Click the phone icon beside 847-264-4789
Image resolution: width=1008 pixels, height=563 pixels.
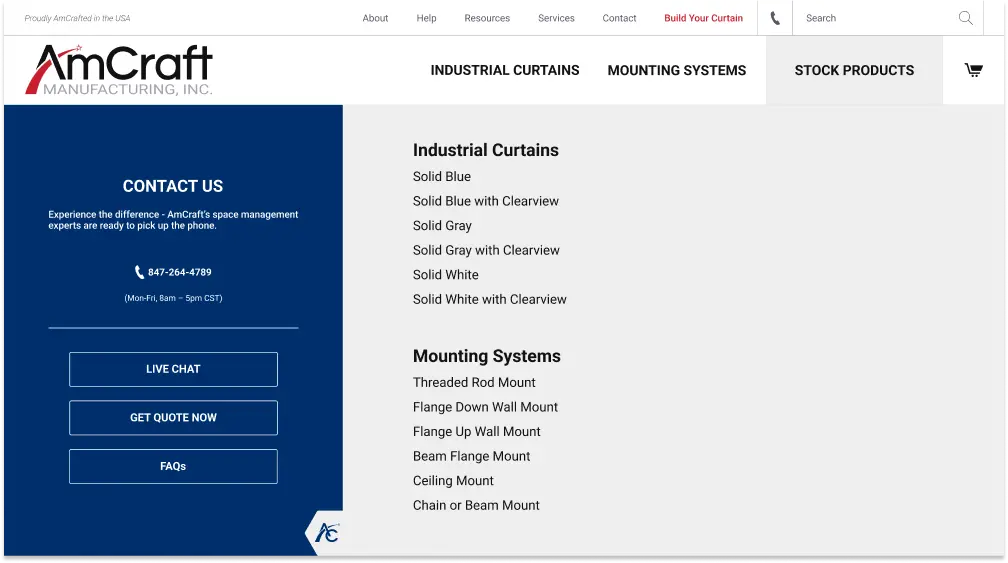tap(139, 272)
